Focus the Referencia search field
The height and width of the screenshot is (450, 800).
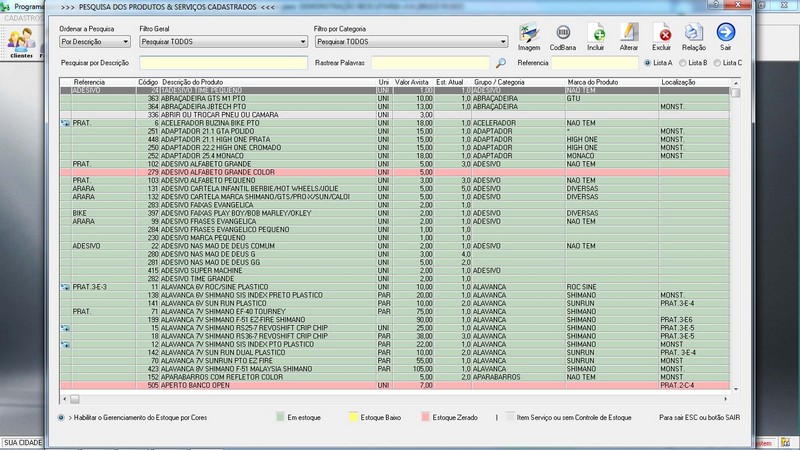pos(595,63)
